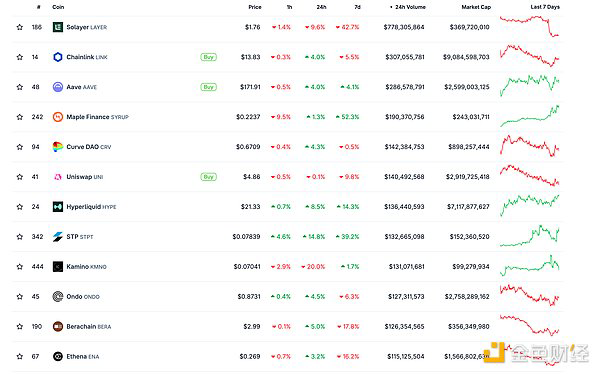Screen dimensions: 600x374
Task: Click Buy button in Uniswap row
Action: coord(209,177)
